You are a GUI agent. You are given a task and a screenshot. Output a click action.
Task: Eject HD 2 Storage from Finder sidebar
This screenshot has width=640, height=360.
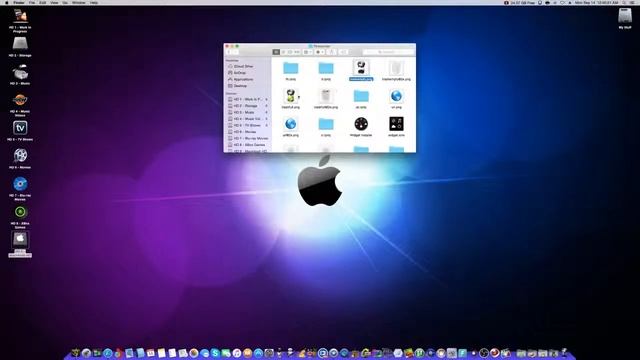267,106
